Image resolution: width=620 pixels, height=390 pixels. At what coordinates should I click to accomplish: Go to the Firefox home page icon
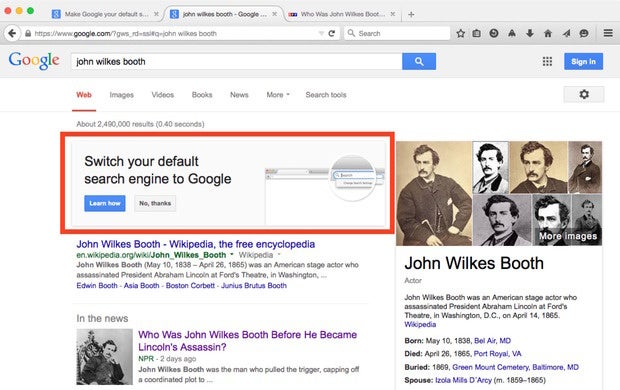pos(548,34)
